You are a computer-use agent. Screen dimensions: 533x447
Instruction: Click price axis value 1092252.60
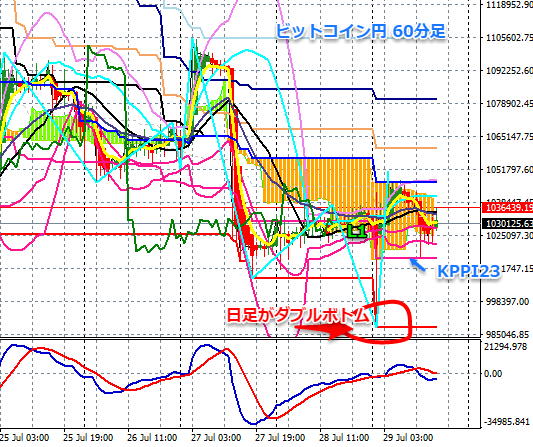(509, 70)
